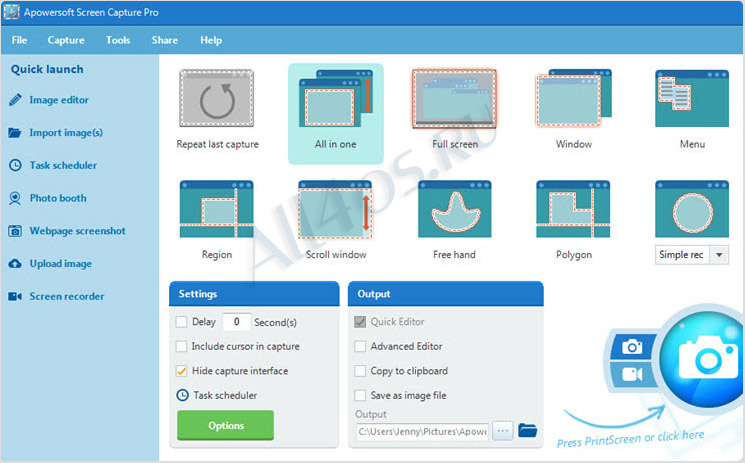The image size is (745, 463).
Task: Click the green Options button
Action: pyautogui.click(x=226, y=425)
